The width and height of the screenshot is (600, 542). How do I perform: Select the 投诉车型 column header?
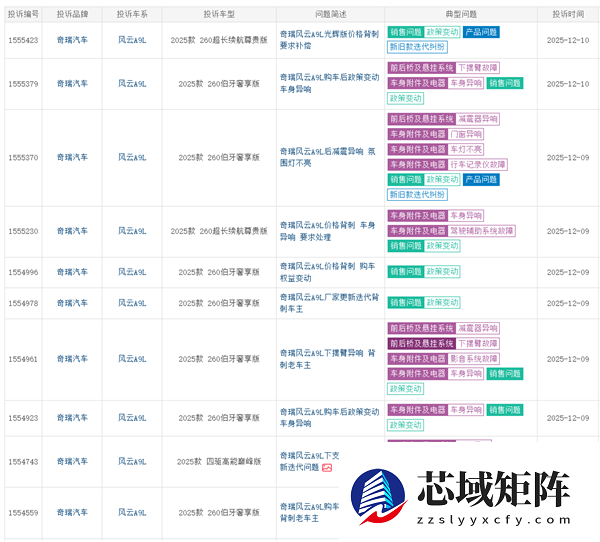pyautogui.click(x=219, y=14)
